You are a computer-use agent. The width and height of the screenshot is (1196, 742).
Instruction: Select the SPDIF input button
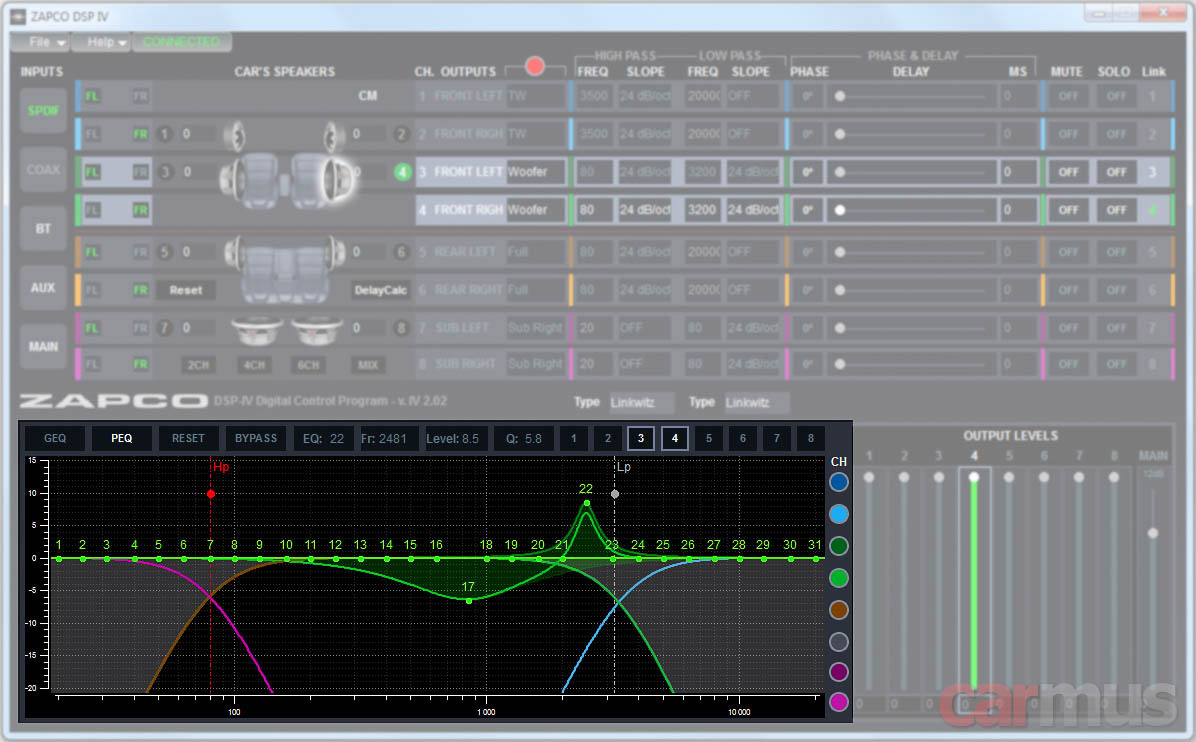tap(43, 111)
